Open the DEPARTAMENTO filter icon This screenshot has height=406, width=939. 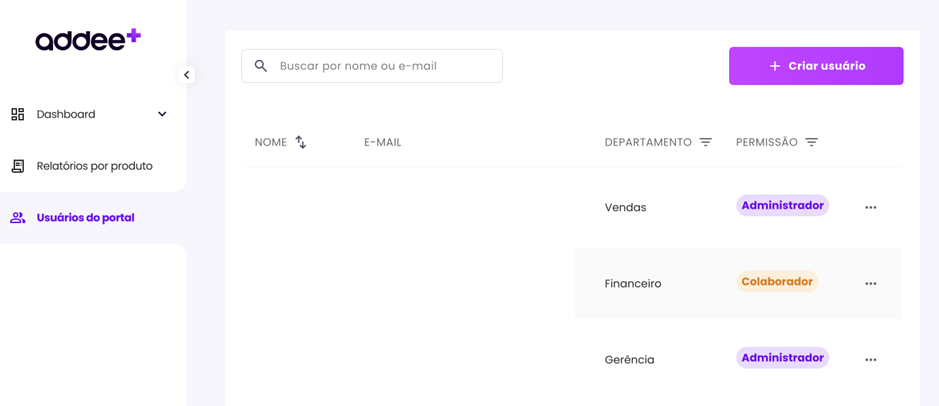706,143
